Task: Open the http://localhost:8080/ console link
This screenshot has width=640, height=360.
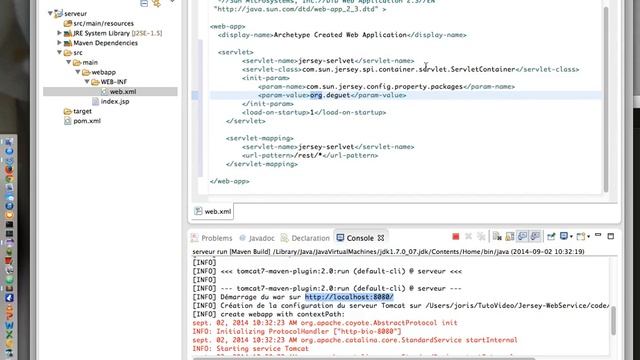Action: [x=349, y=297]
